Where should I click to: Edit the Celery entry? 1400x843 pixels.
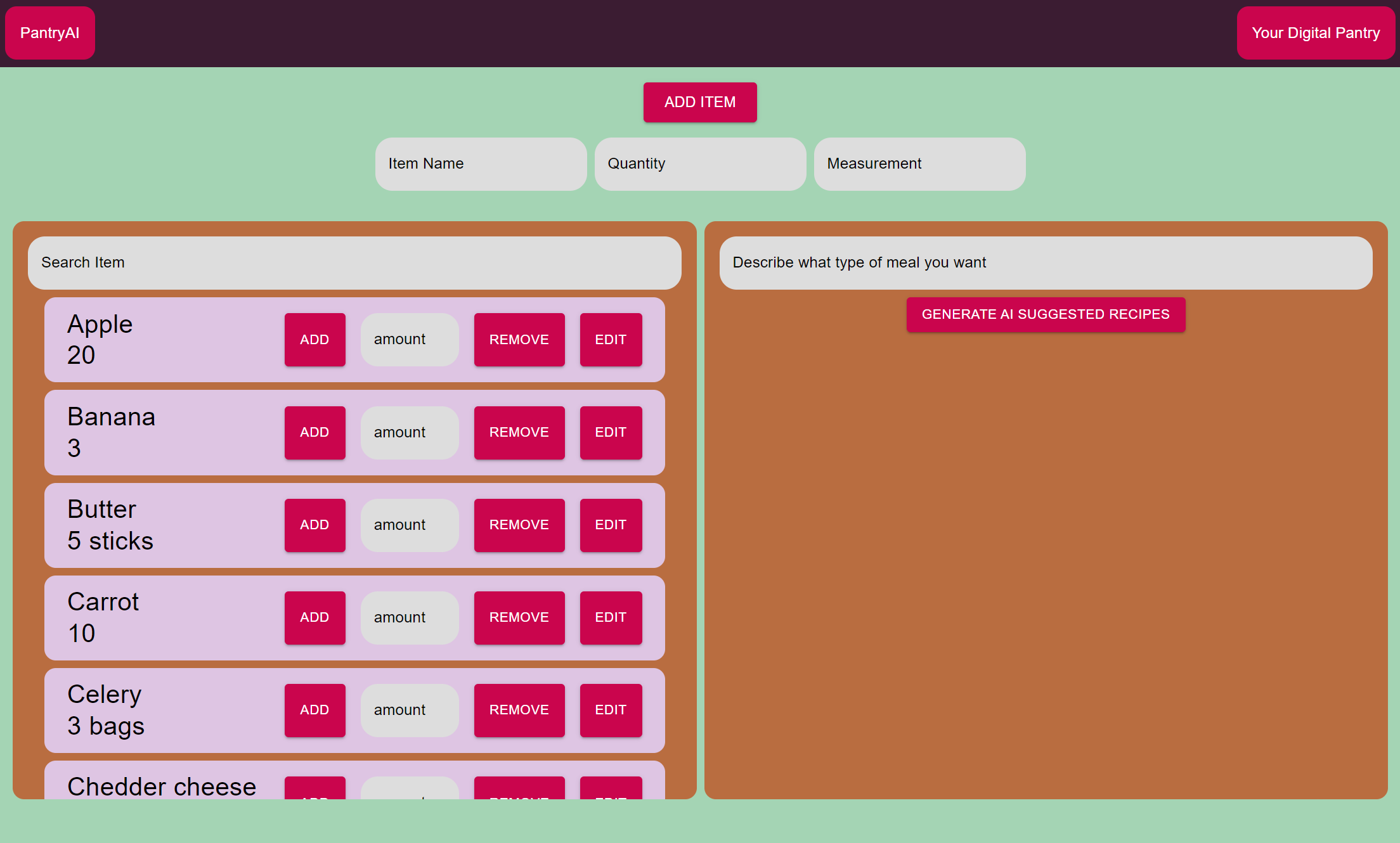tap(611, 710)
